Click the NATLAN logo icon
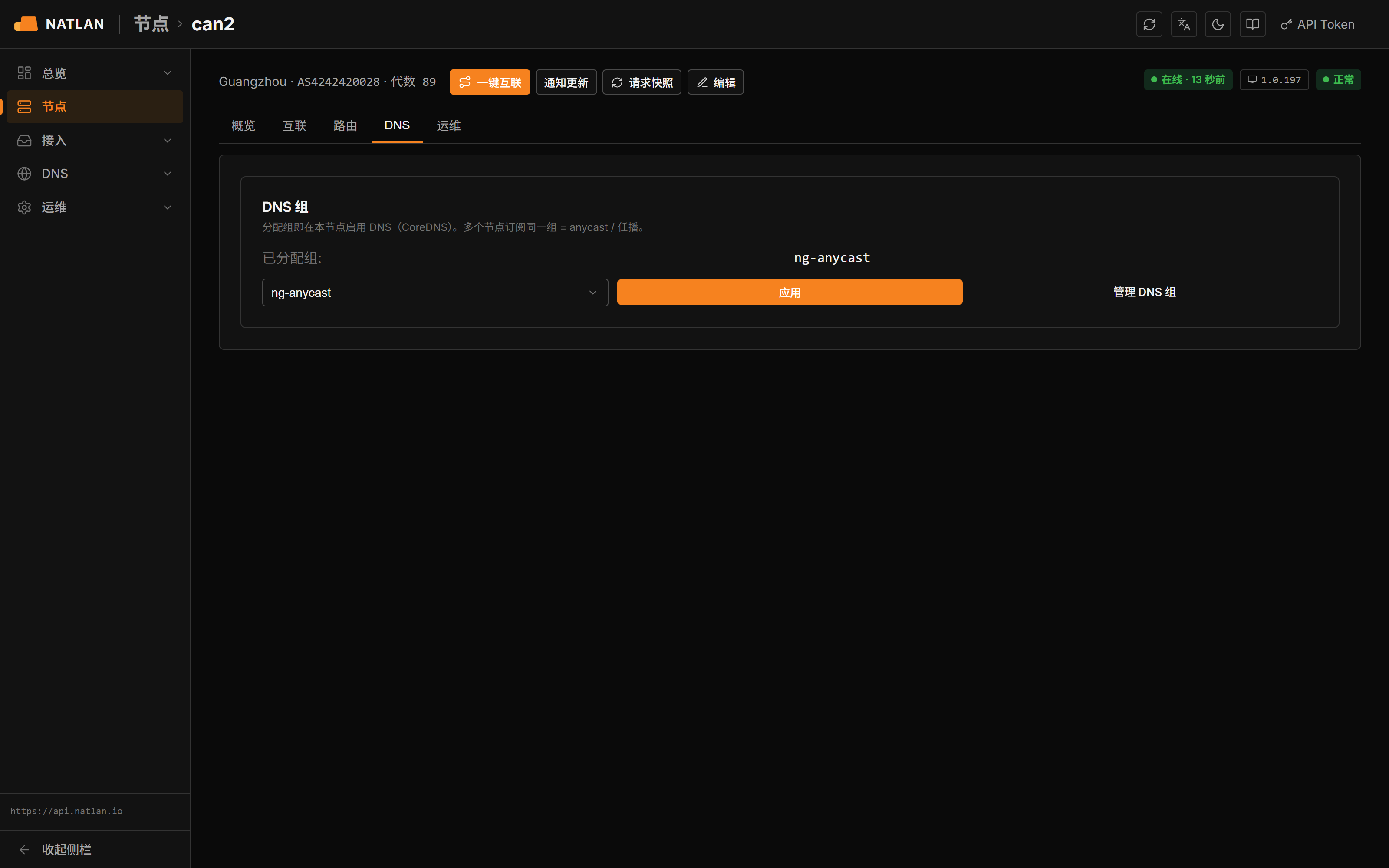Screen dimensions: 1389x868 point(26,23)
